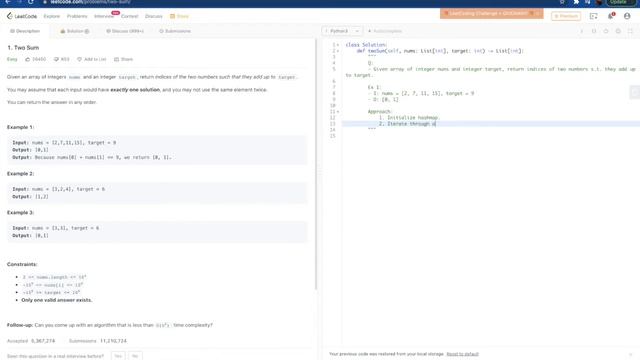
Task: Open the editor settings gear
Action: [618, 31]
